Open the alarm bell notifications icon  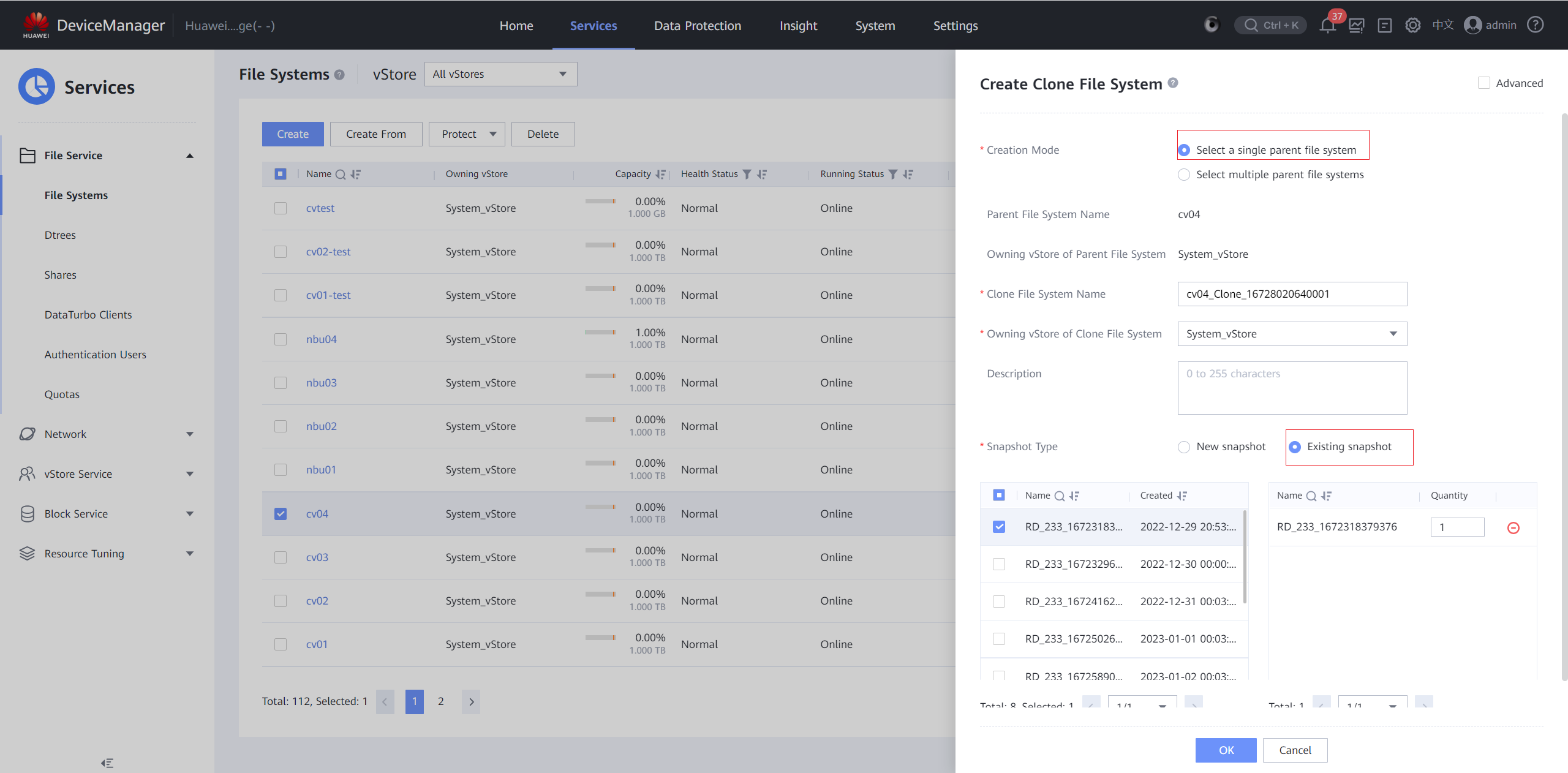click(1327, 26)
